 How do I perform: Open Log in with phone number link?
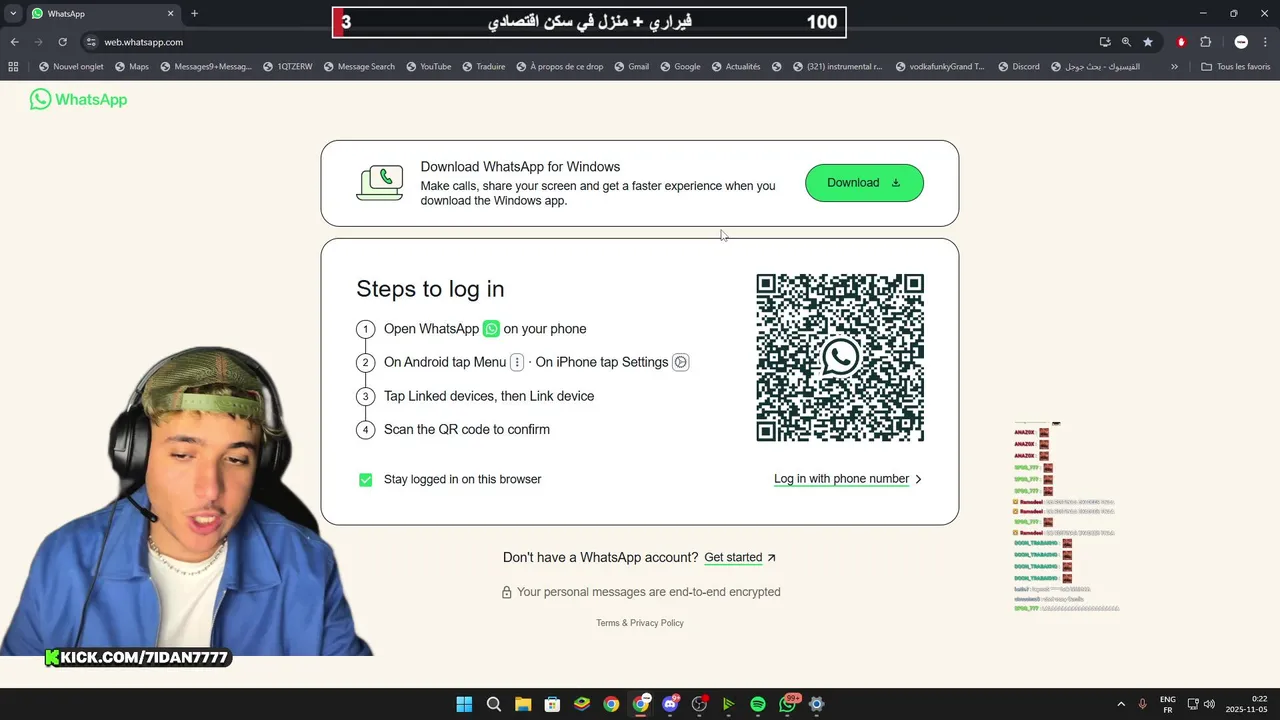(848, 479)
